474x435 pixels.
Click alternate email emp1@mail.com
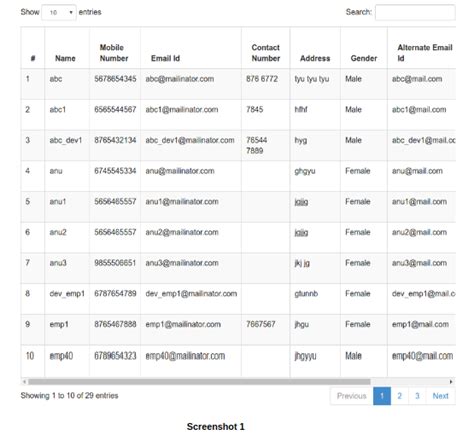pyautogui.click(x=420, y=324)
